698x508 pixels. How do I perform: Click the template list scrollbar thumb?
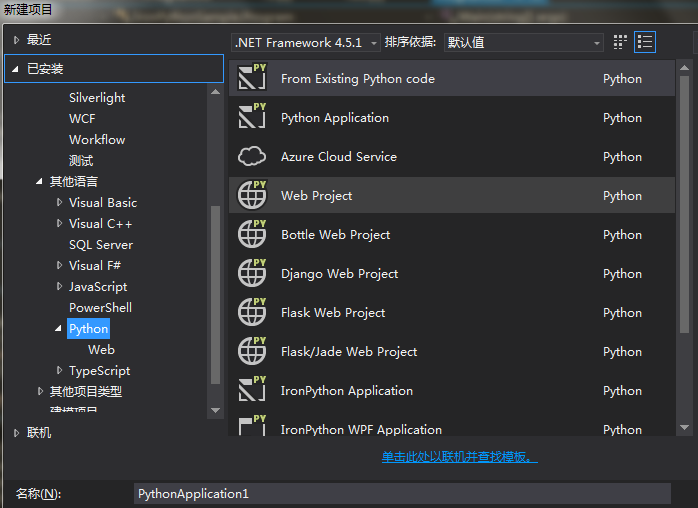pyautogui.click(x=685, y=204)
